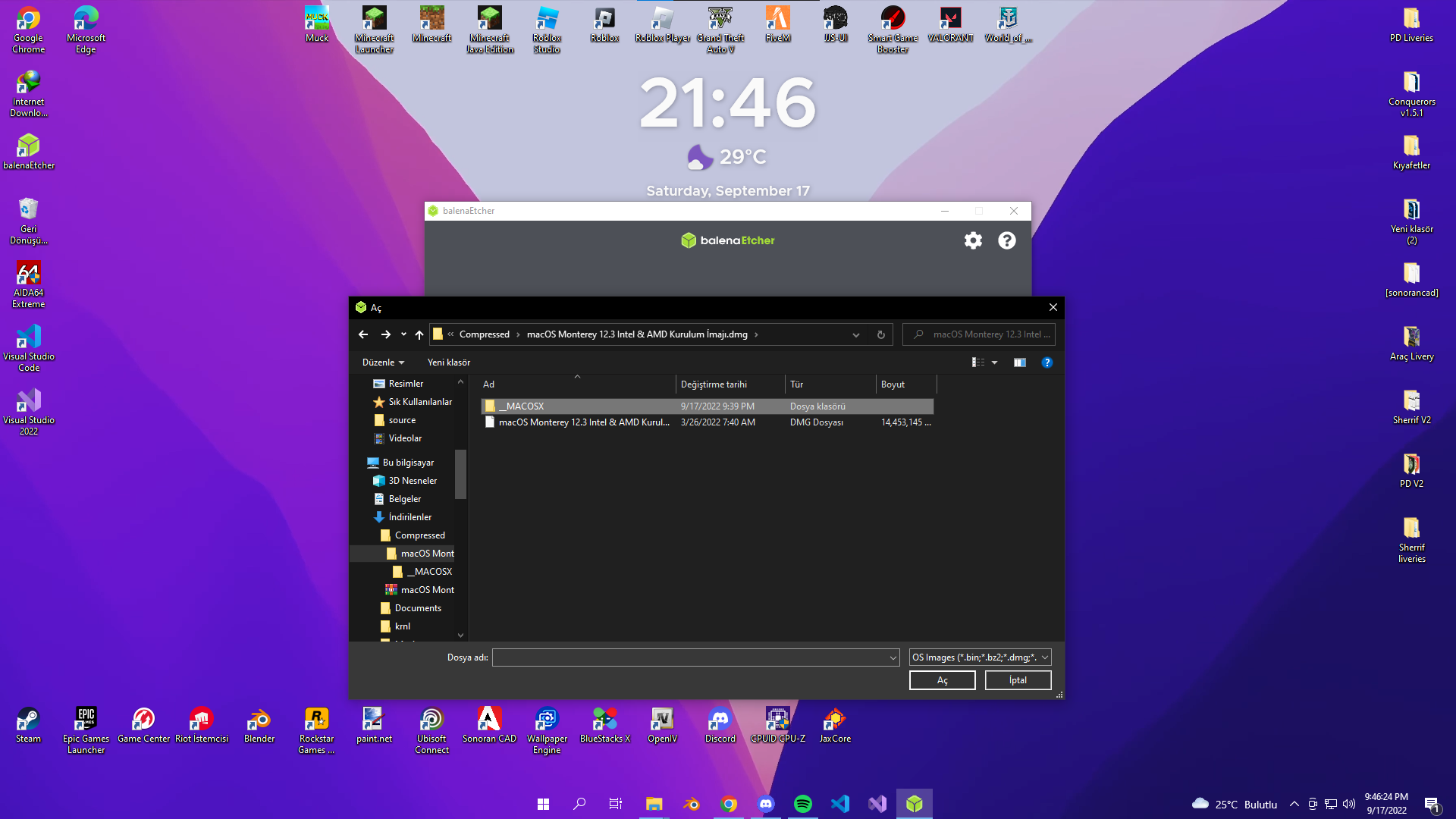Image resolution: width=1456 pixels, height=819 pixels.
Task: Select the macOS Monterey DMG file
Action: (x=584, y=422)
